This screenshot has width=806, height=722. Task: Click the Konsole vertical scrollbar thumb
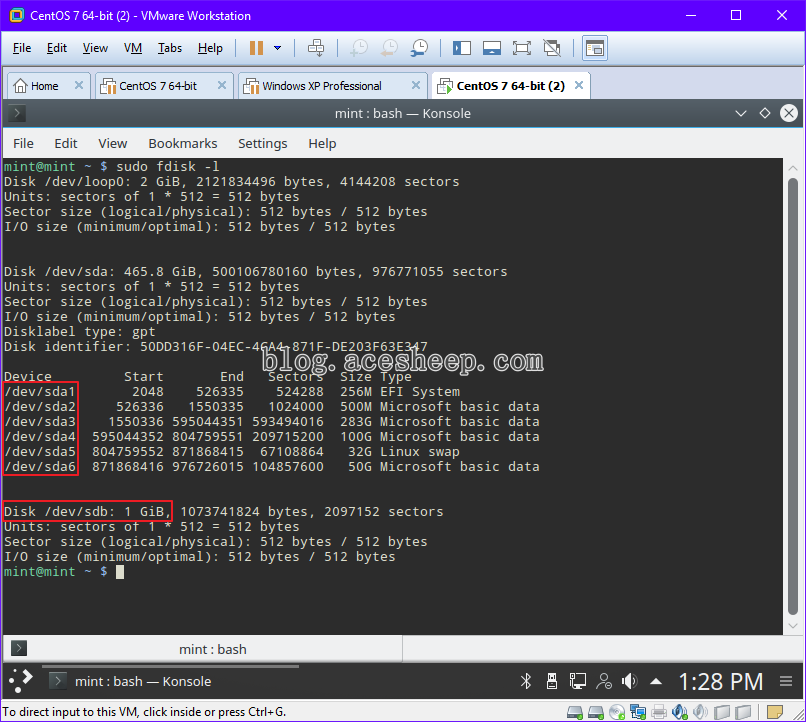click(793, 396)
